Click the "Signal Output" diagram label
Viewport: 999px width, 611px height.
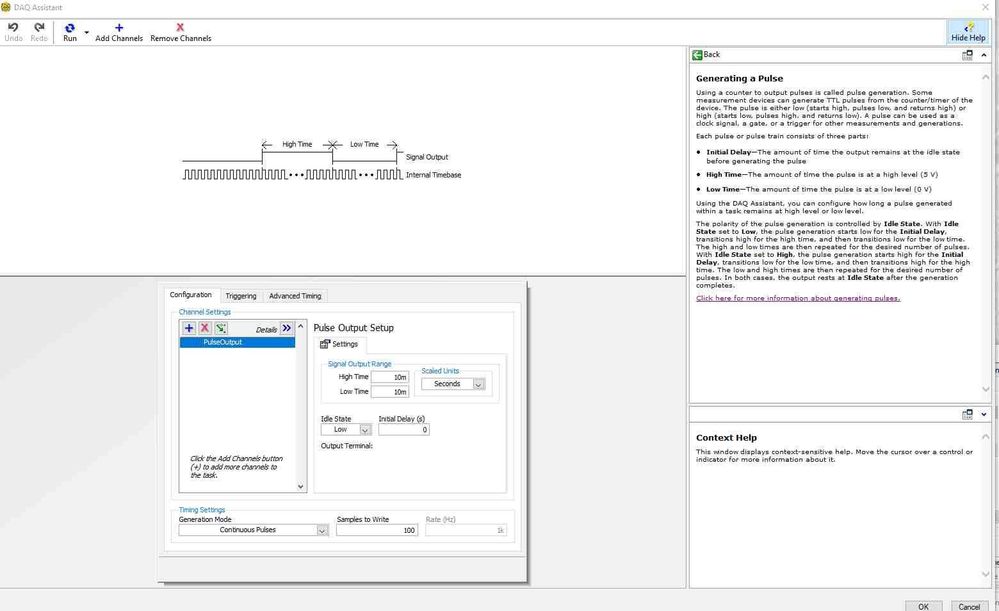tap(427, 157)
